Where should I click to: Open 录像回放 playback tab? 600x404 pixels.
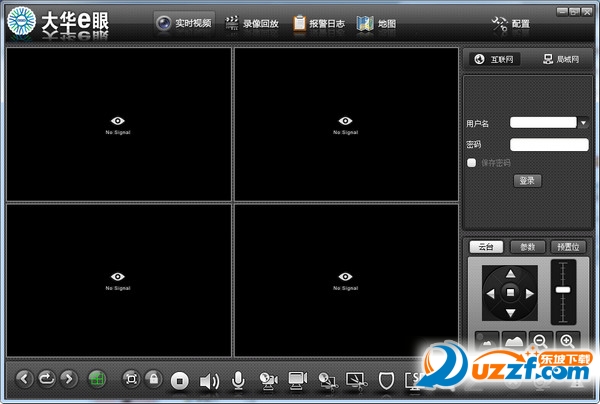click(x=252, y=24)
